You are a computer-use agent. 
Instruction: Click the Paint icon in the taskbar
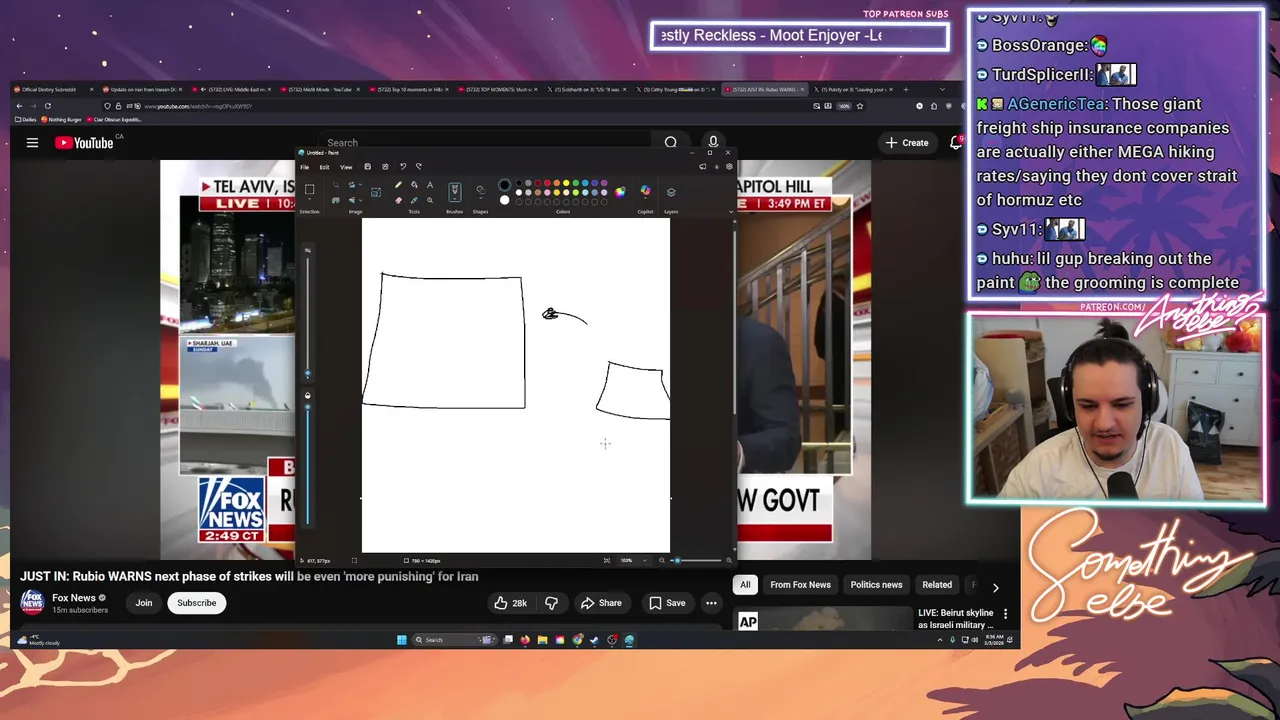[629, 640]
